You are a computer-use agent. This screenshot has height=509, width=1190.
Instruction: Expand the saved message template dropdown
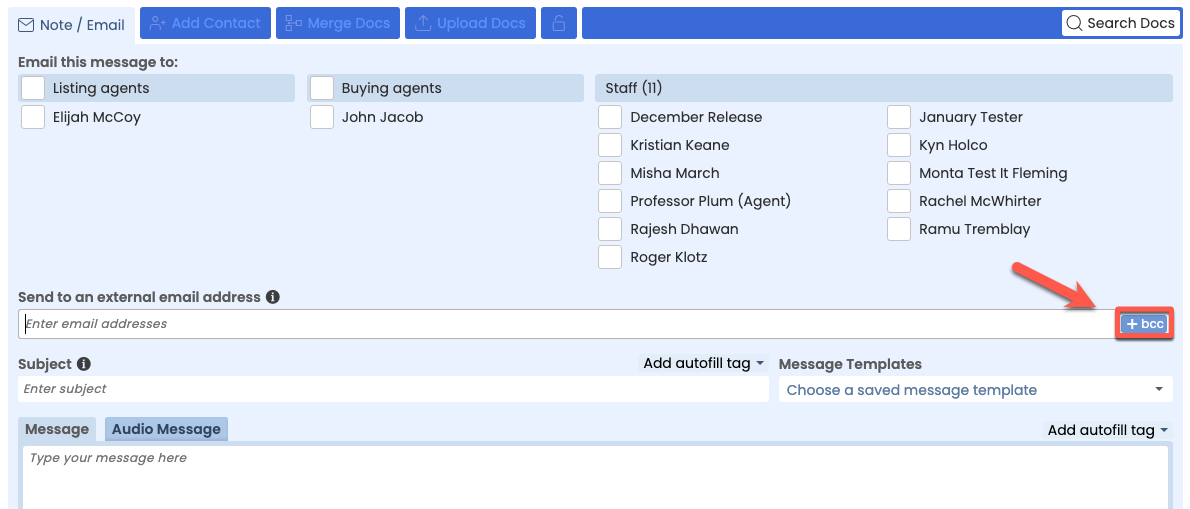(975, 390)
